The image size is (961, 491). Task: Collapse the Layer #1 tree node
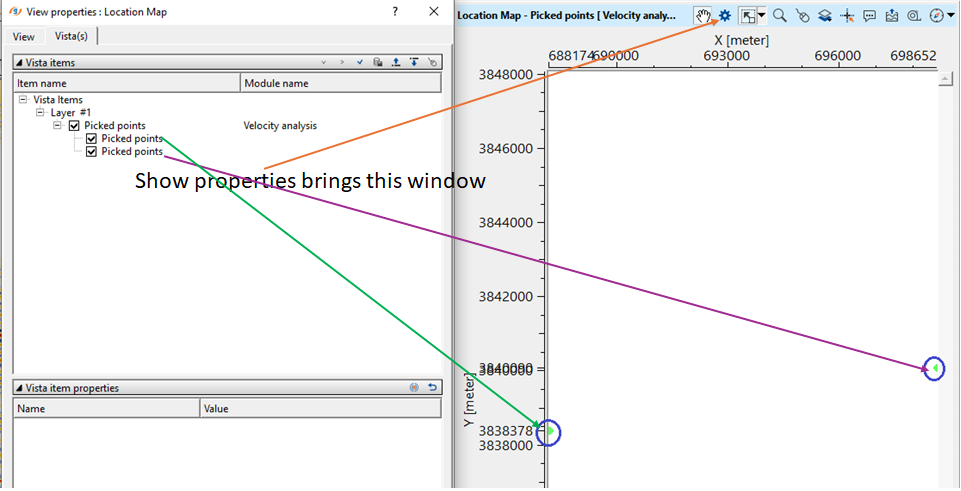click(x=40, y=113)
